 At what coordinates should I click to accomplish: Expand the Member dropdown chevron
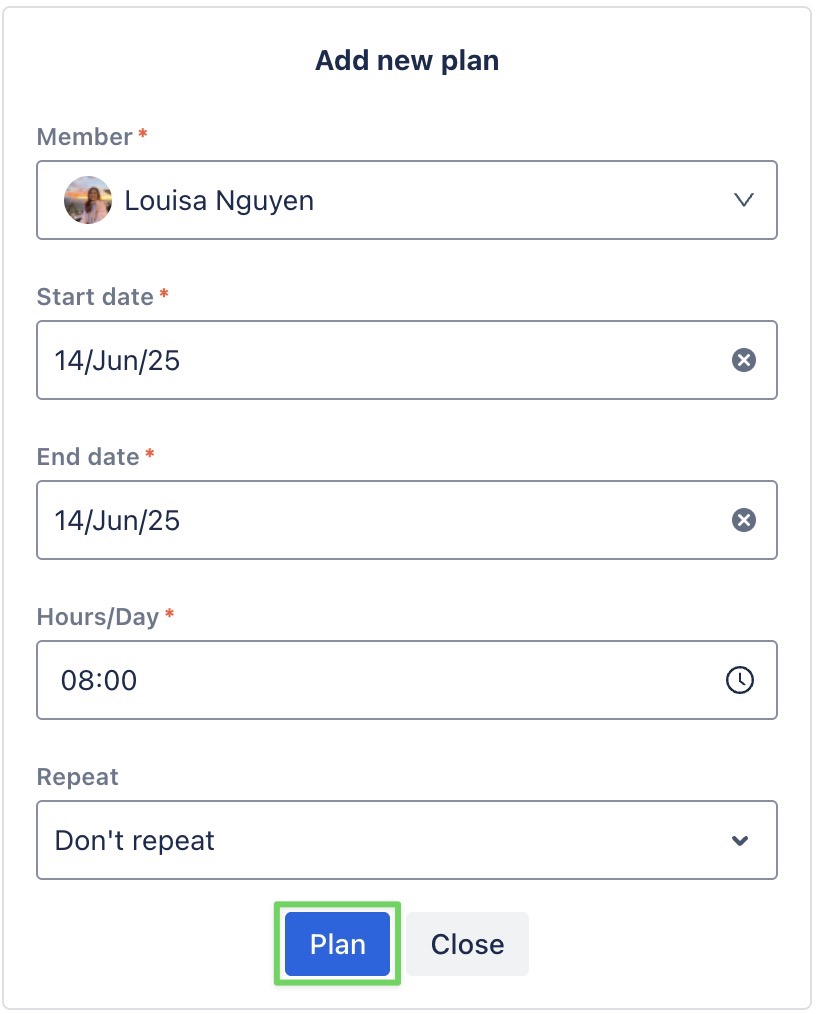pyautogui.click(x=744, y=200)
